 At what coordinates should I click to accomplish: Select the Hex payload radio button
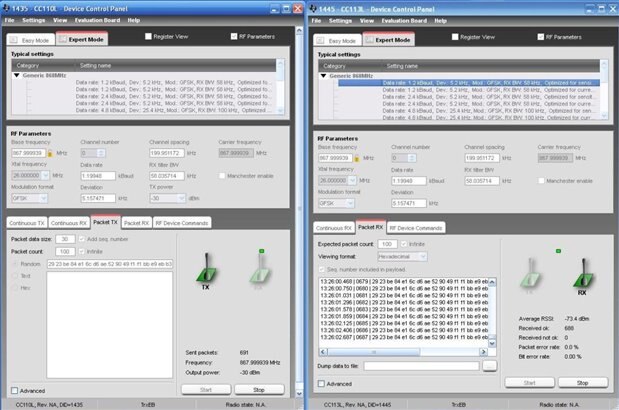click(15, 288)
